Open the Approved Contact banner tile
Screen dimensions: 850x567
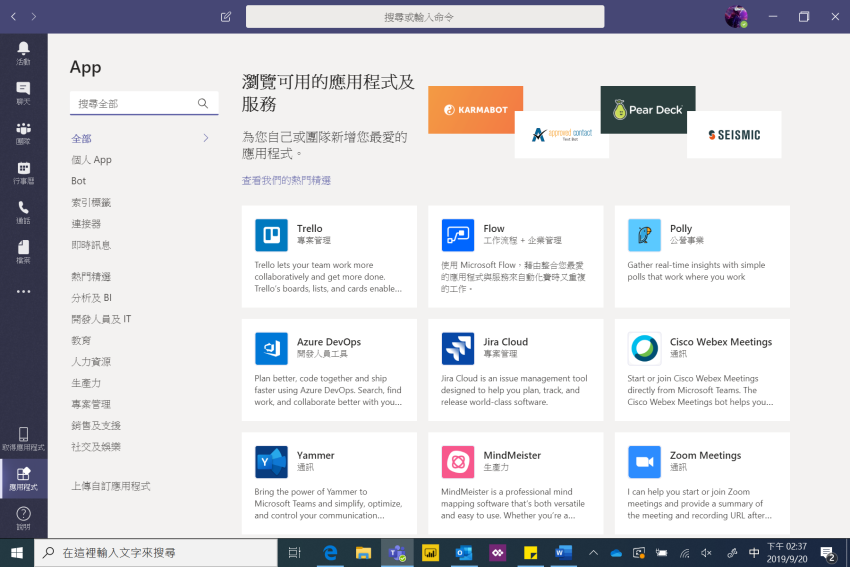[562, 134]
